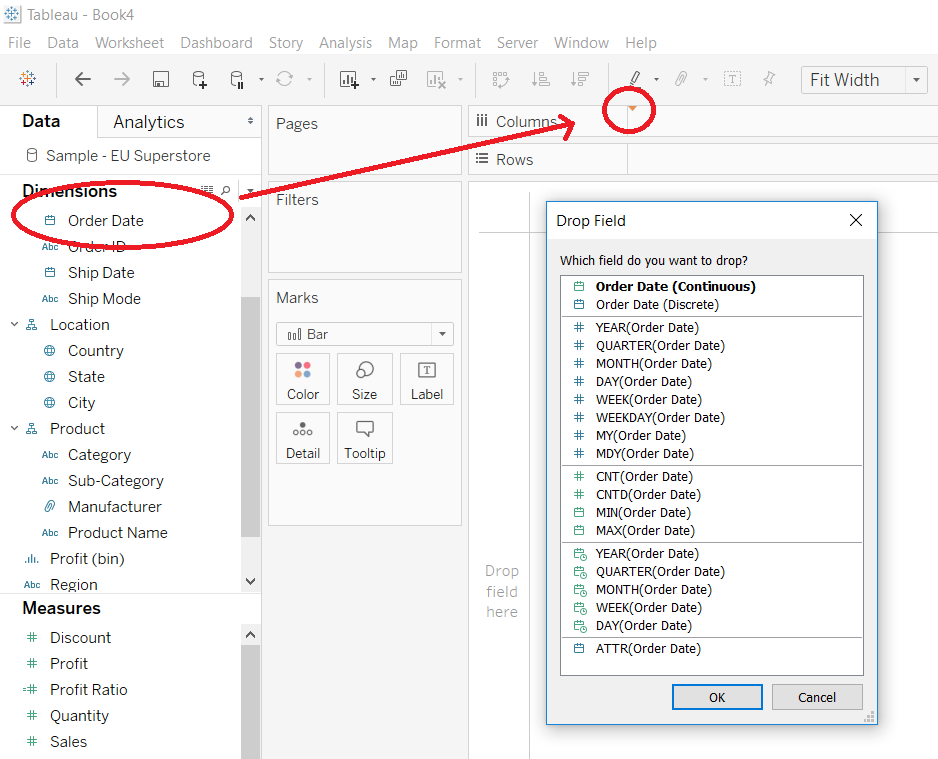
Task: Collapse the Location hierarchy
Action: tap(14, 325)
